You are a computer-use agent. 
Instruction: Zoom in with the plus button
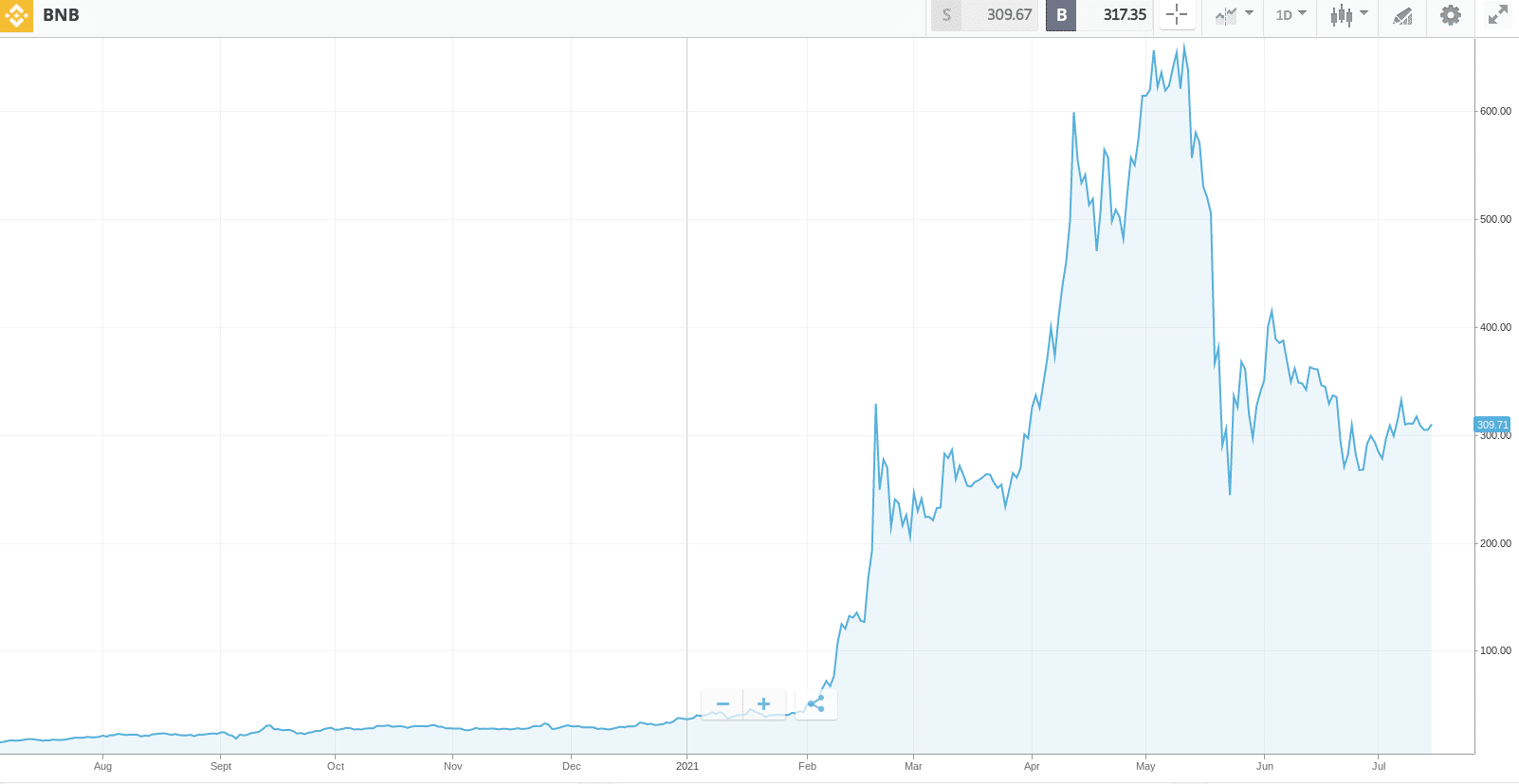pyautogui.click(x=764, y=704)
